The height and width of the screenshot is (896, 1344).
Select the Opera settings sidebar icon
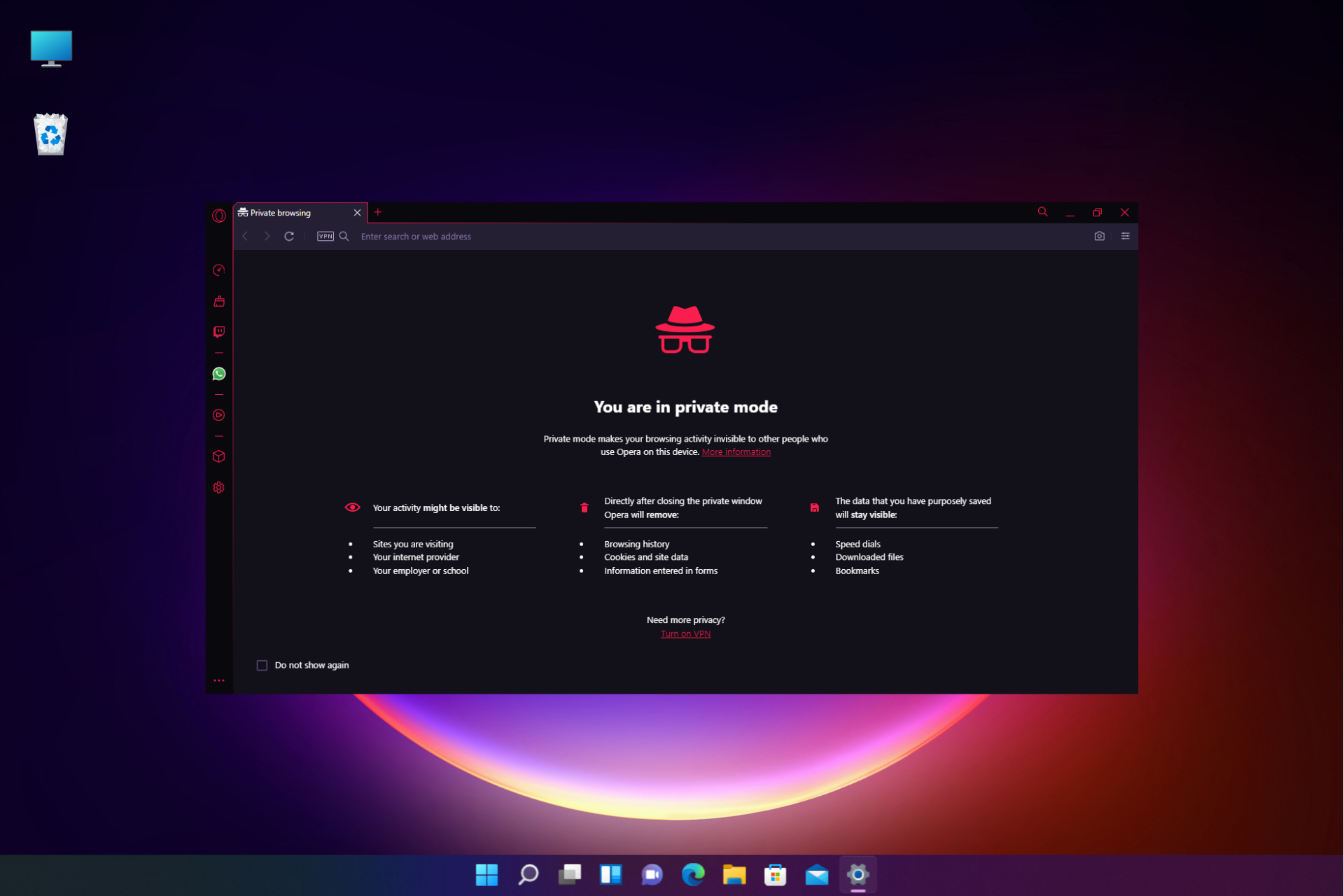pyautogui.click(x=218, y=487)
